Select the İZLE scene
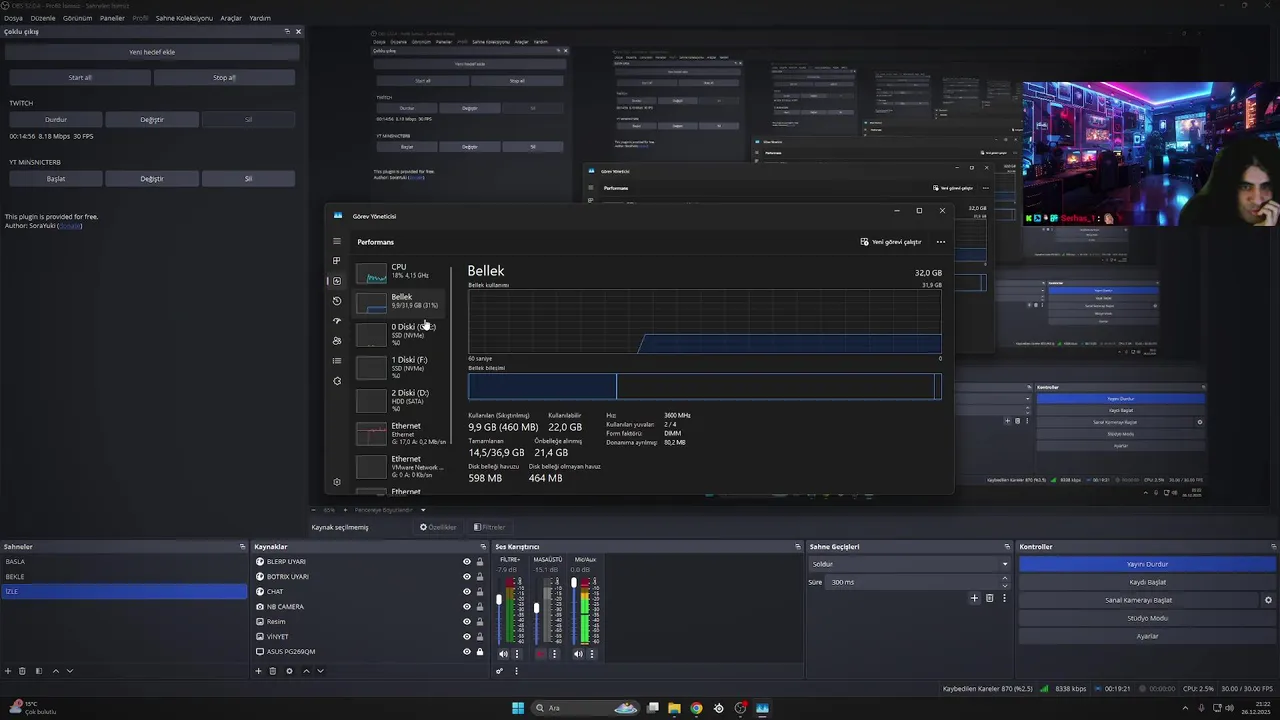 [x=123, y=592]
